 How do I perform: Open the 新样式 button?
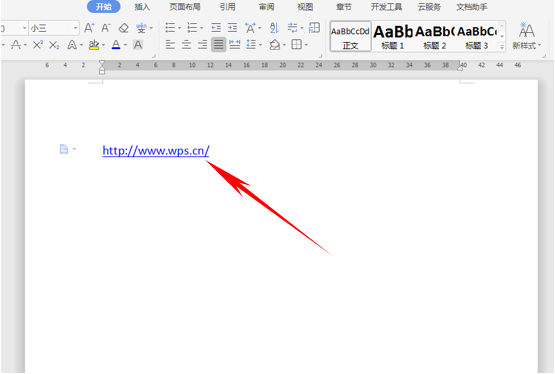tap(527, 36)
